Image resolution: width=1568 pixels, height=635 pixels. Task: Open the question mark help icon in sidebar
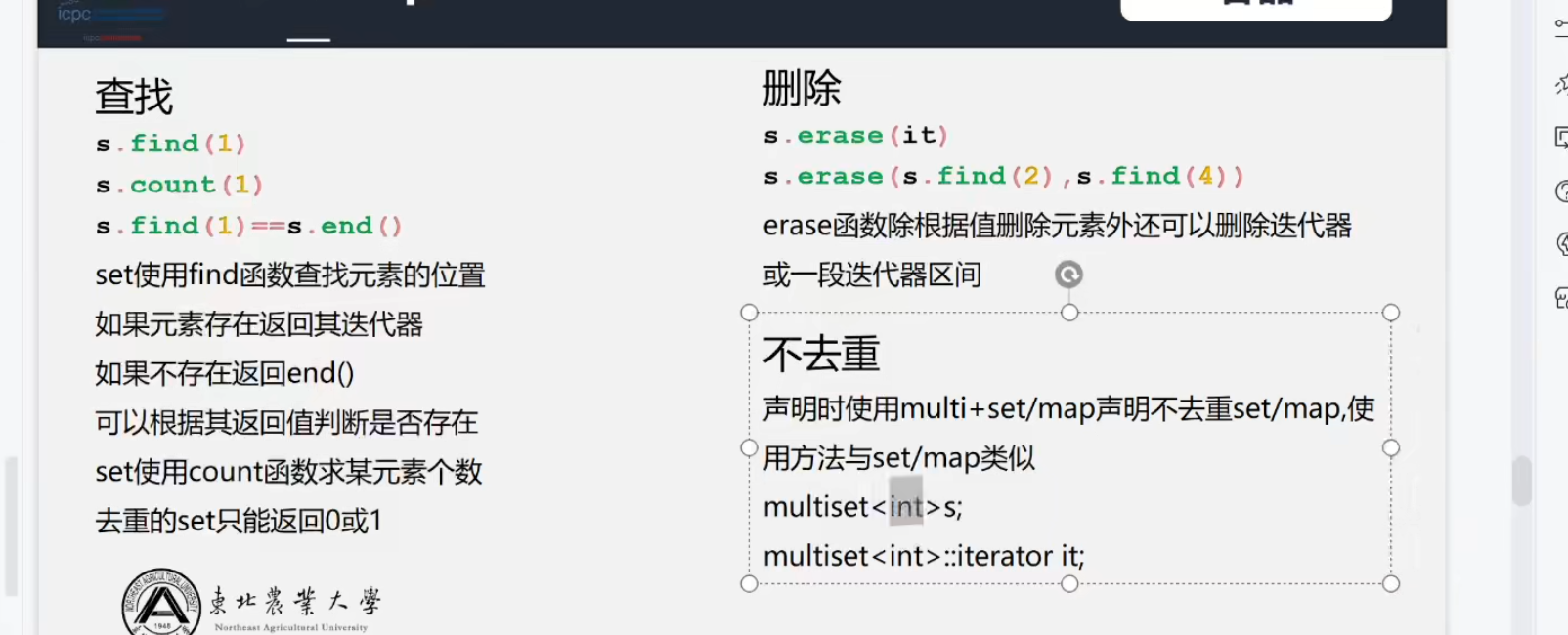[1560, 191]
